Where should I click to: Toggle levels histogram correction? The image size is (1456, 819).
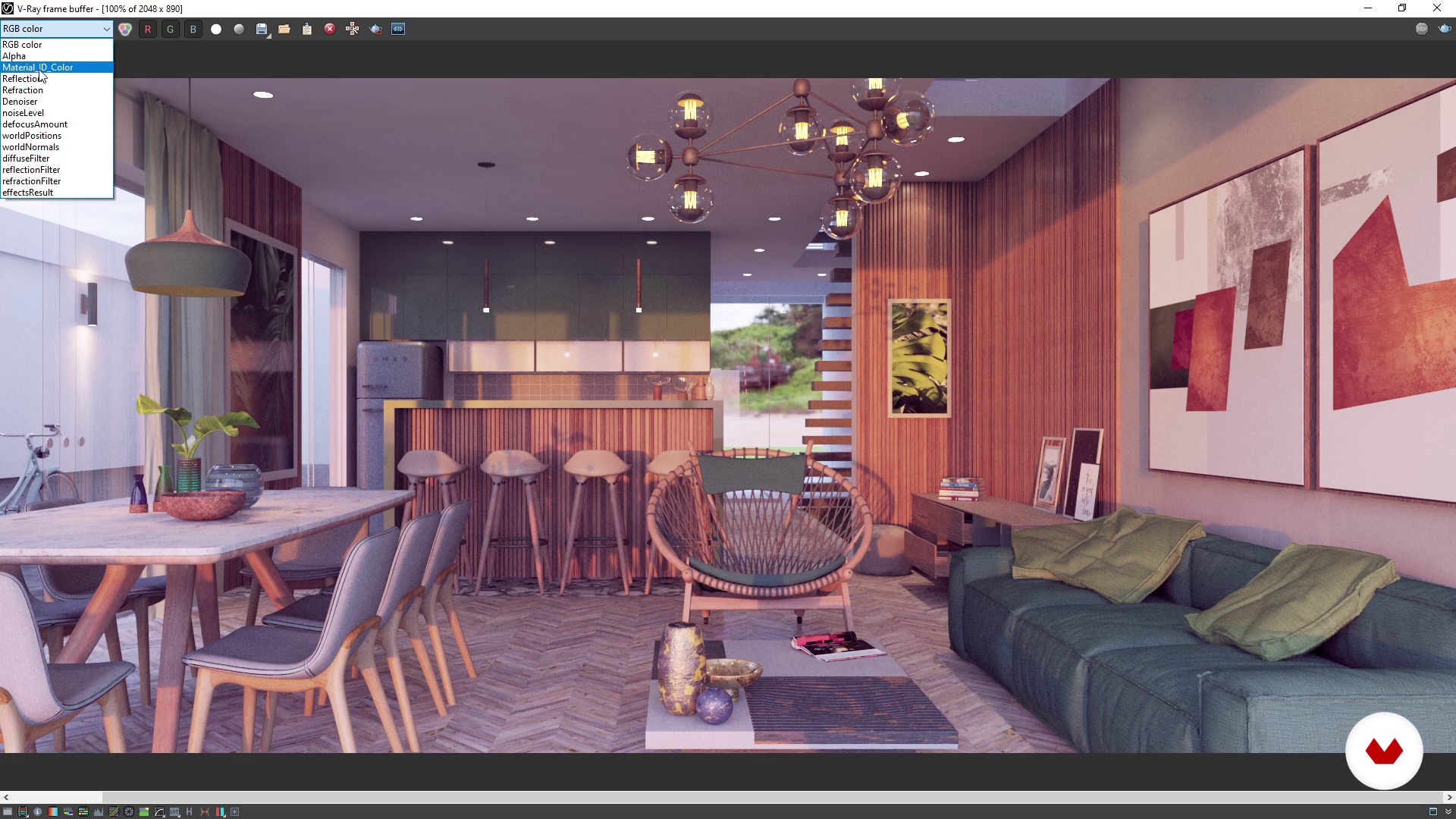[x=99, y=811]
